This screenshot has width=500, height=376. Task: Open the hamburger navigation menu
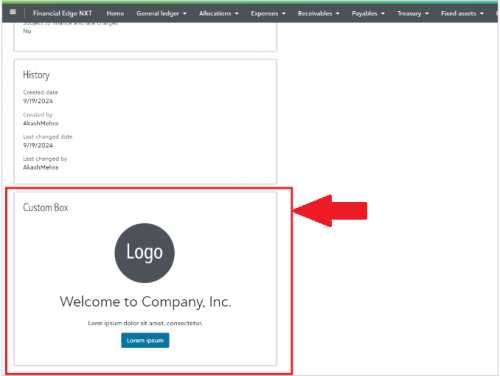coord(13,12)
